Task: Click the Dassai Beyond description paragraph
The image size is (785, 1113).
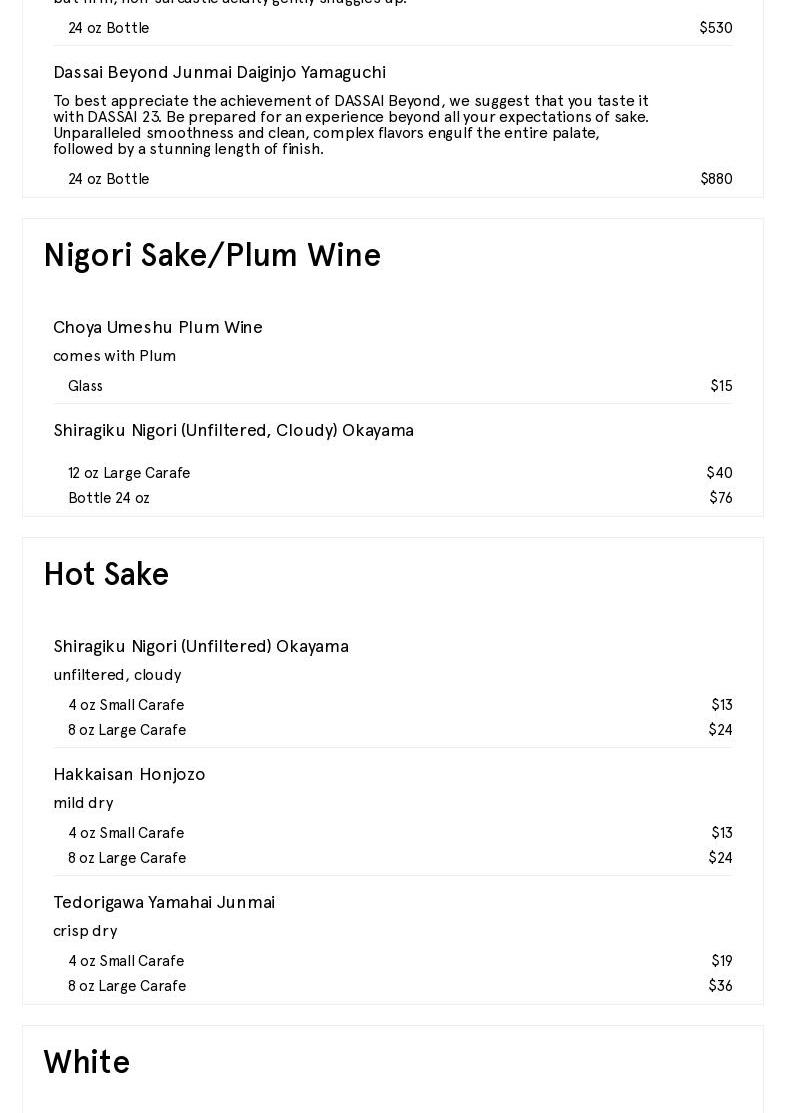Action: (351, 124)
